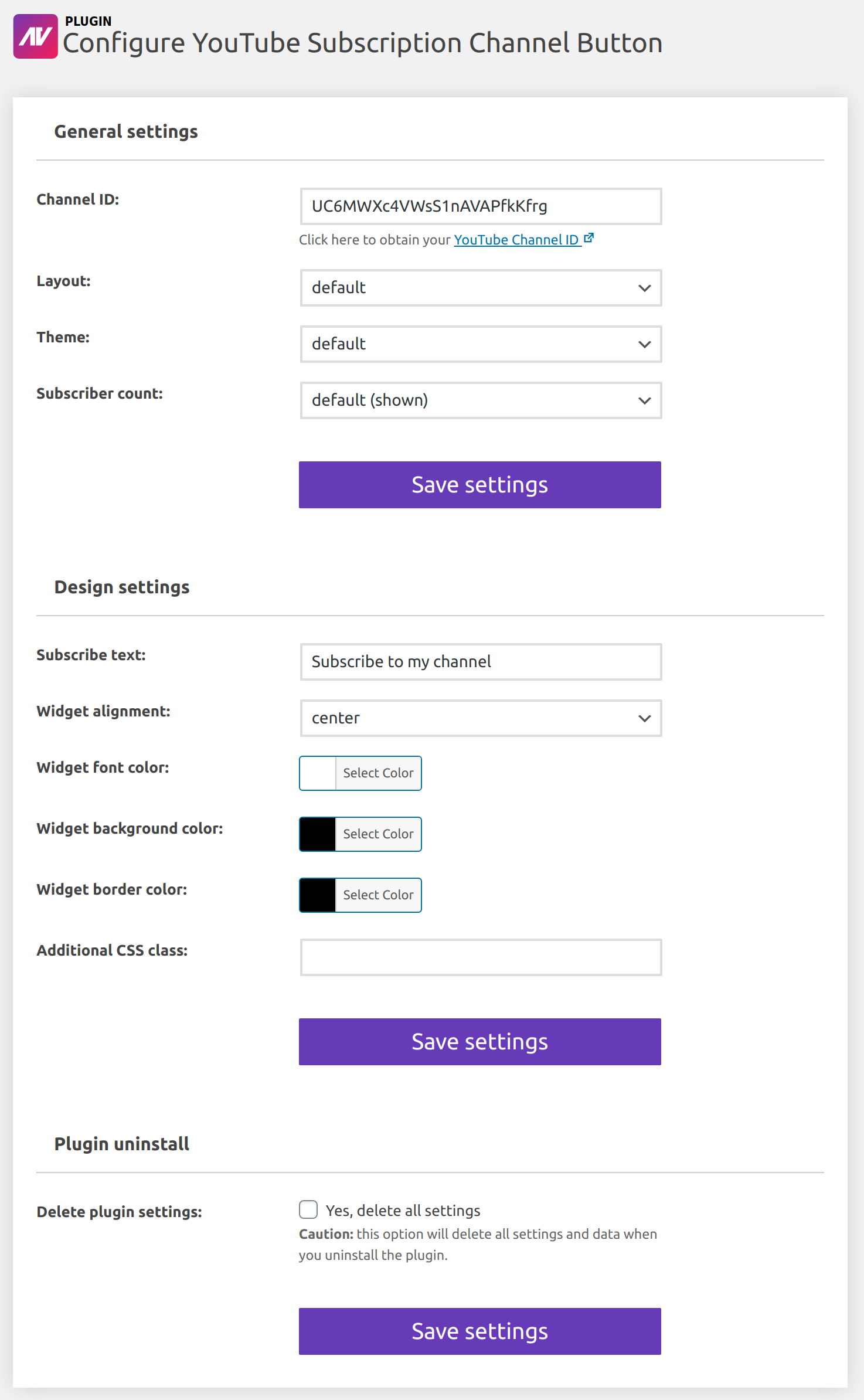Image resolution: width=864 pixels, height=1400 pixels.
Task: Tick the 'Yes, delete all settings' checkbox
Action: tap(308, 1209)
